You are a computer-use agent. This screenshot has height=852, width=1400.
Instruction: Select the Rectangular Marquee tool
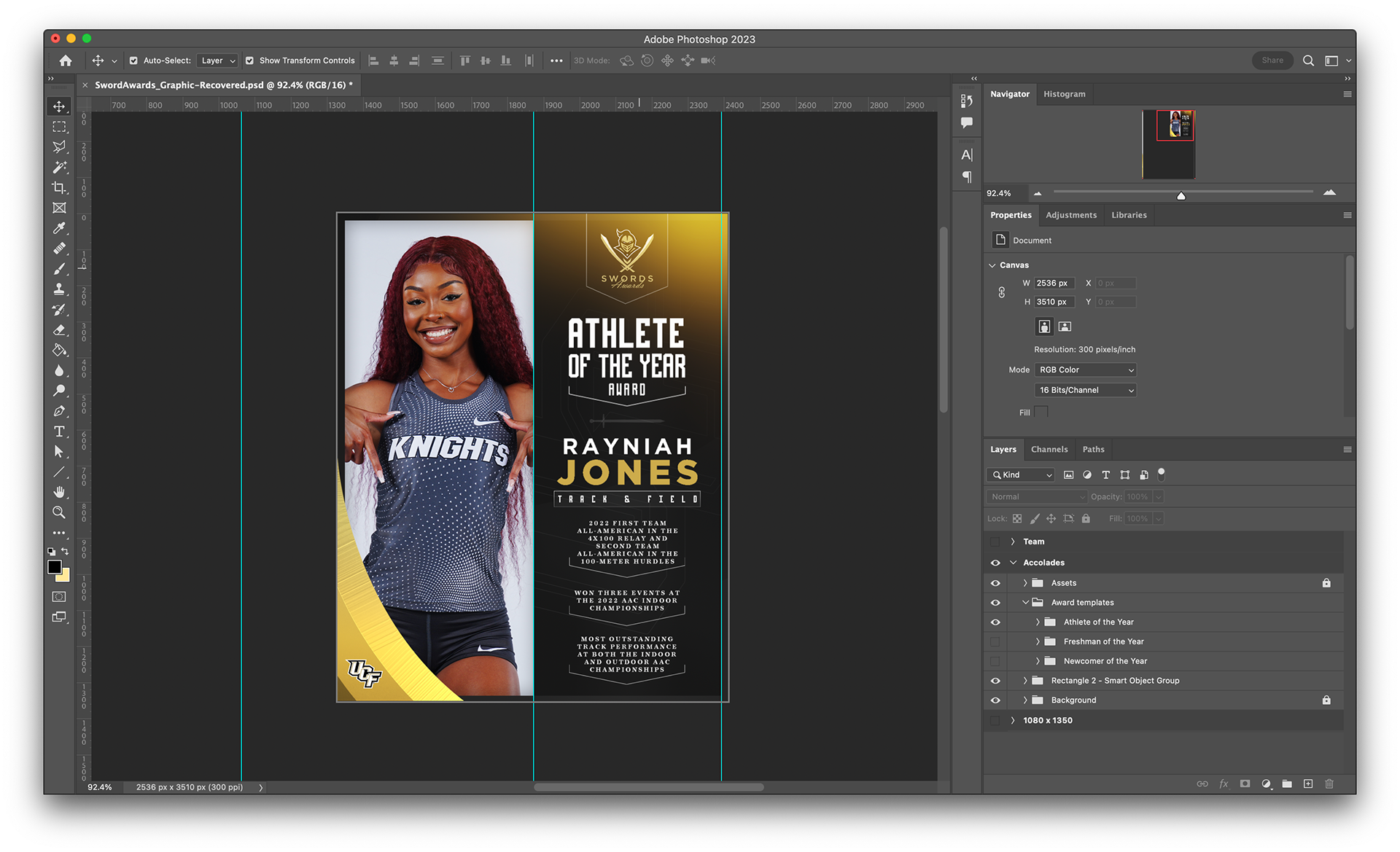click(59, 127)
